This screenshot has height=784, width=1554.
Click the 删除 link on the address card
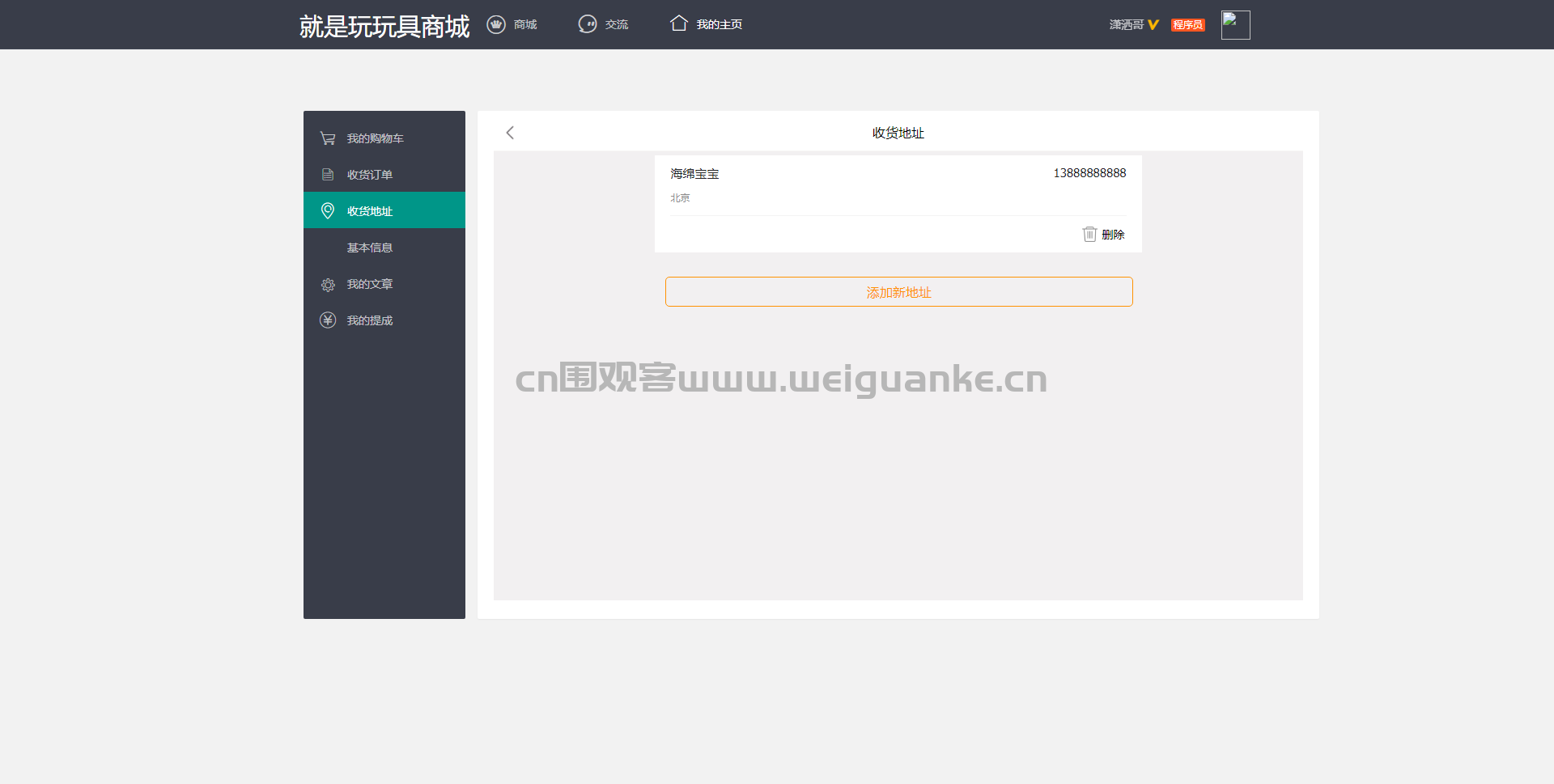[1113, 235]
